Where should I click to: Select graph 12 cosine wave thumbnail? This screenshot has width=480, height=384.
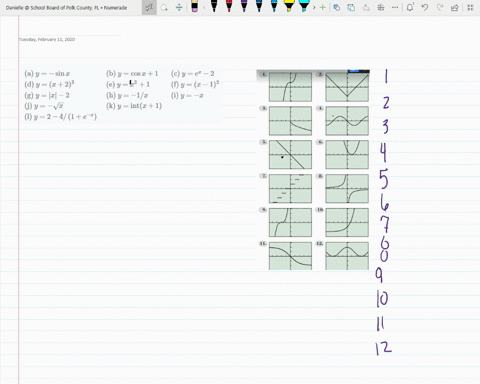pyautogui.click(x=347, y=256)
